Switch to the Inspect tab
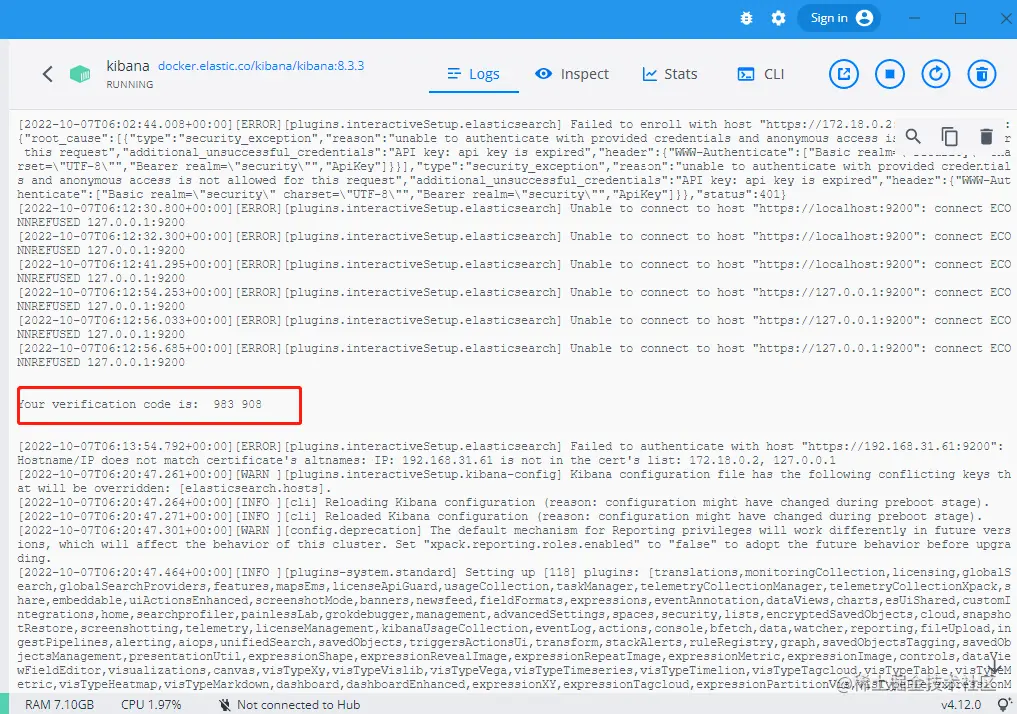This screenshot has width=1017, height=714. coord(571,74)
